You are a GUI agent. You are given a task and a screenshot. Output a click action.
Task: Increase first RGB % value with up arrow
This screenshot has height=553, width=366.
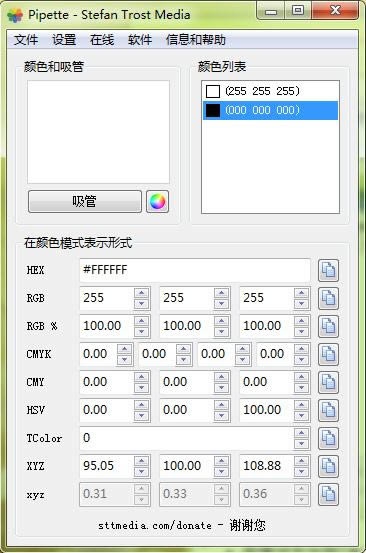141,321
